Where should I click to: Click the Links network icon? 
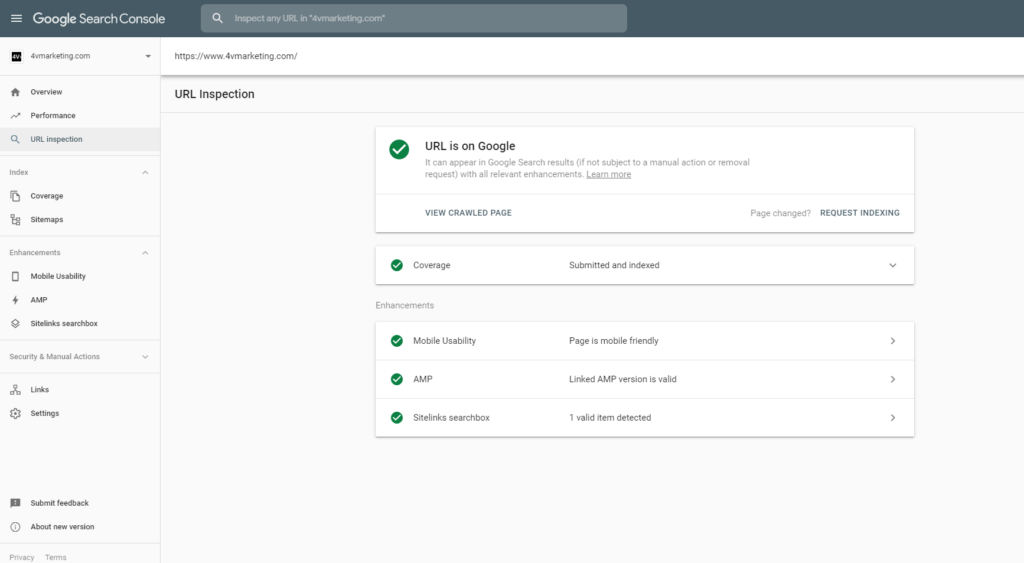[15, 390]
